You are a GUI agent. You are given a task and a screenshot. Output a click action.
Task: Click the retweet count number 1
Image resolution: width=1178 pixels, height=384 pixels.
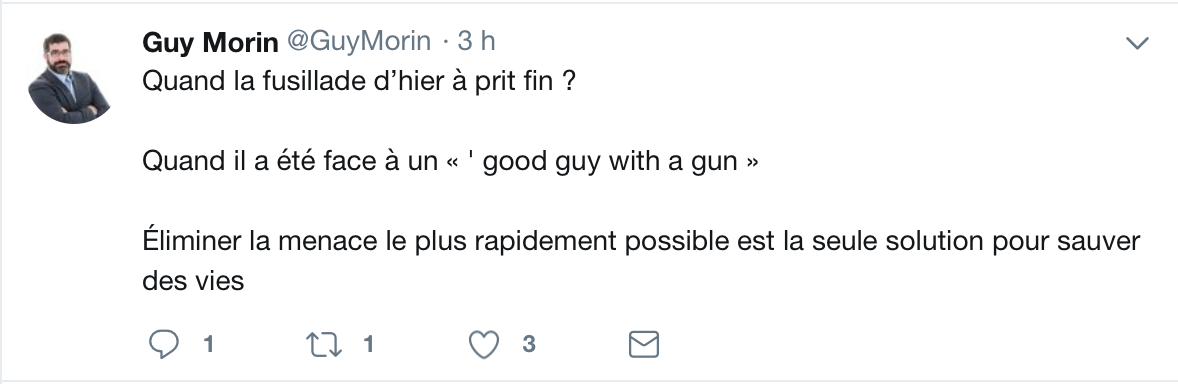[369, 344]
